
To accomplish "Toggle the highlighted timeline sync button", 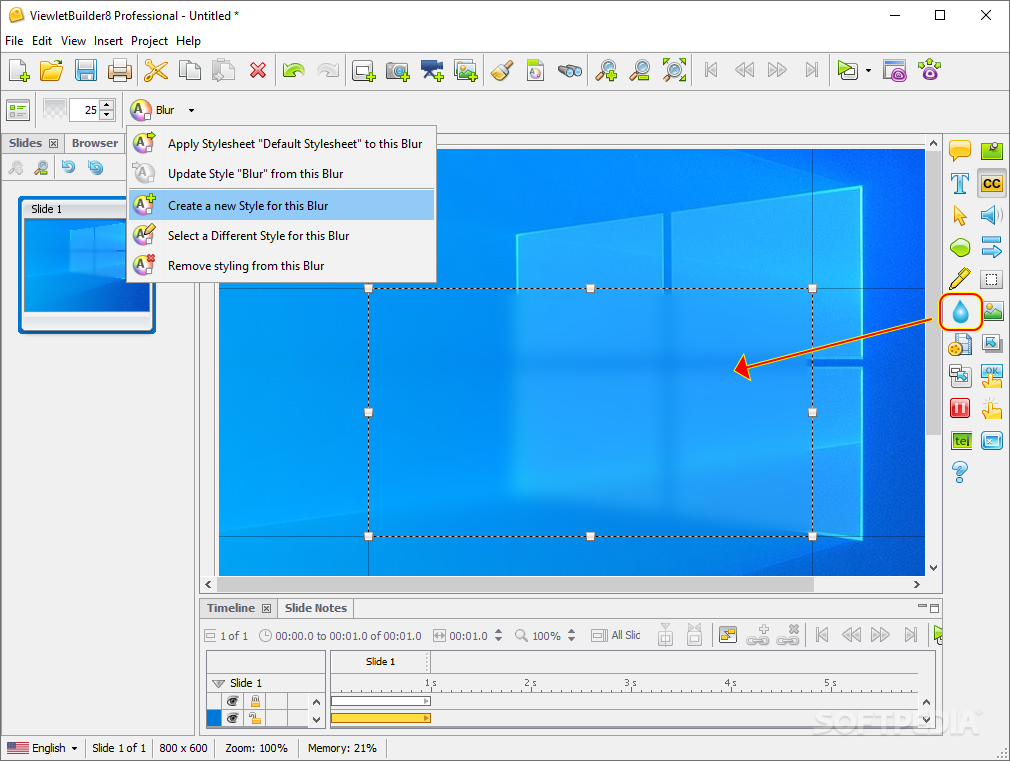I will 728,635.
